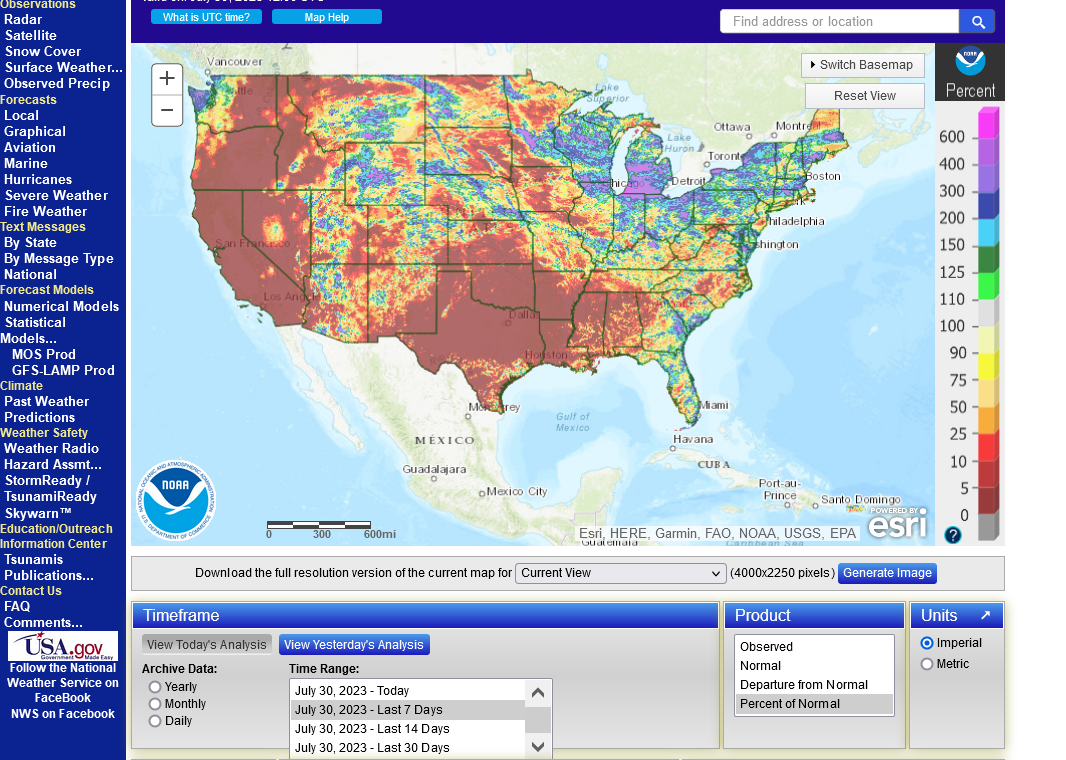The height and width of the screenshot is (760, 1066).
Task: Choose Metric units
Action: (x=927, y=664)
